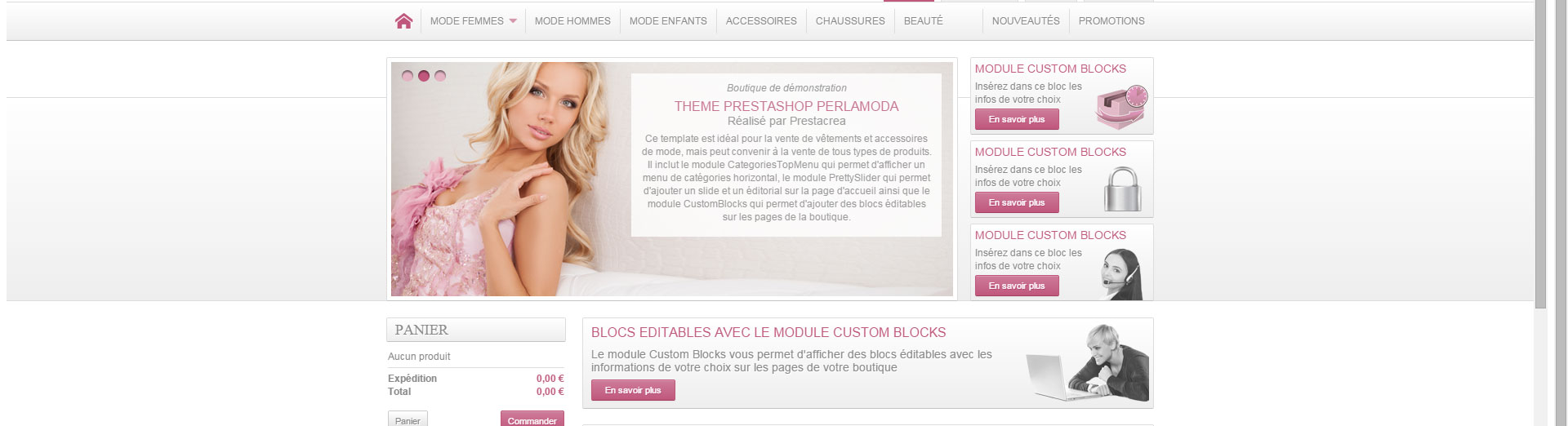Click the pink box with clock icon
1568x426 pixels.
(x=1122, y=107)
